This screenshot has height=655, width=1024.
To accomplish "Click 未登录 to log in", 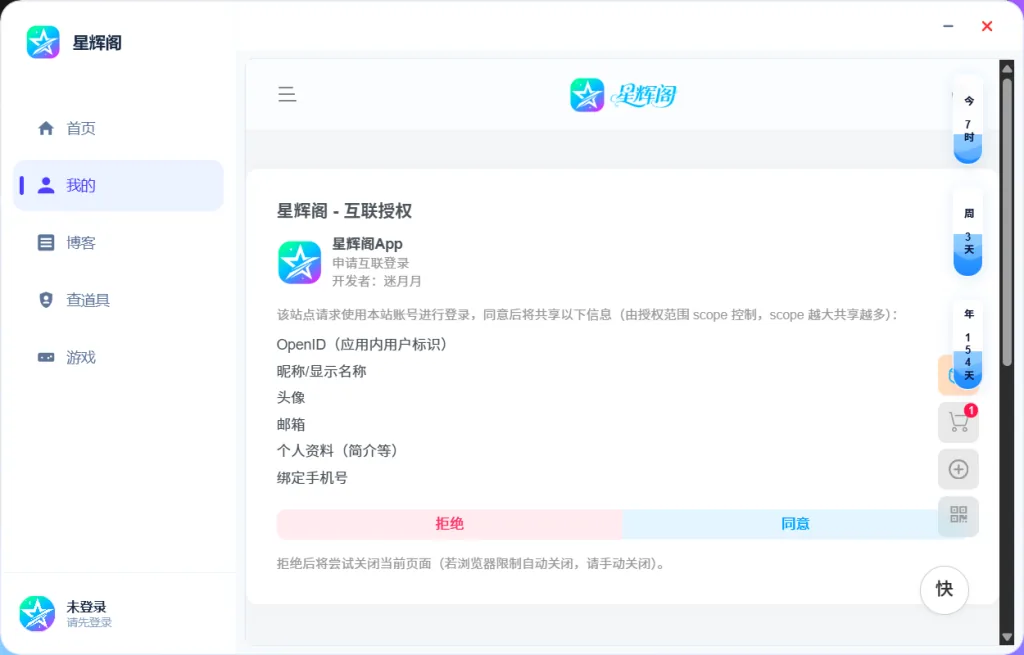I will coord(86,607).
